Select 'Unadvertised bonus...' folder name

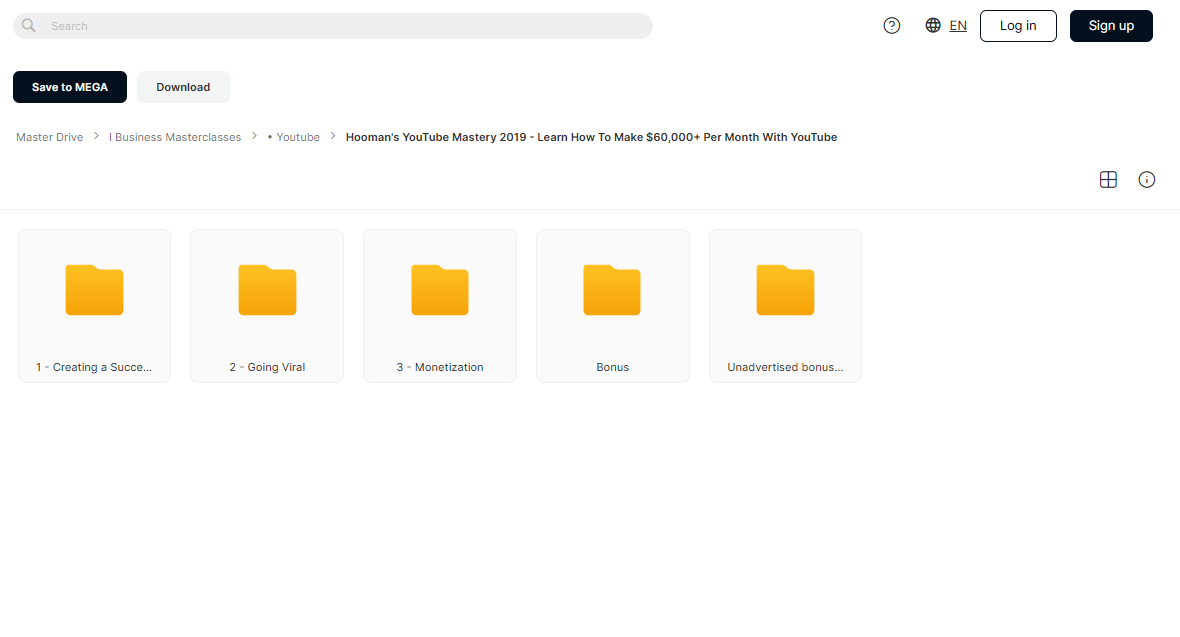(785, 367)
